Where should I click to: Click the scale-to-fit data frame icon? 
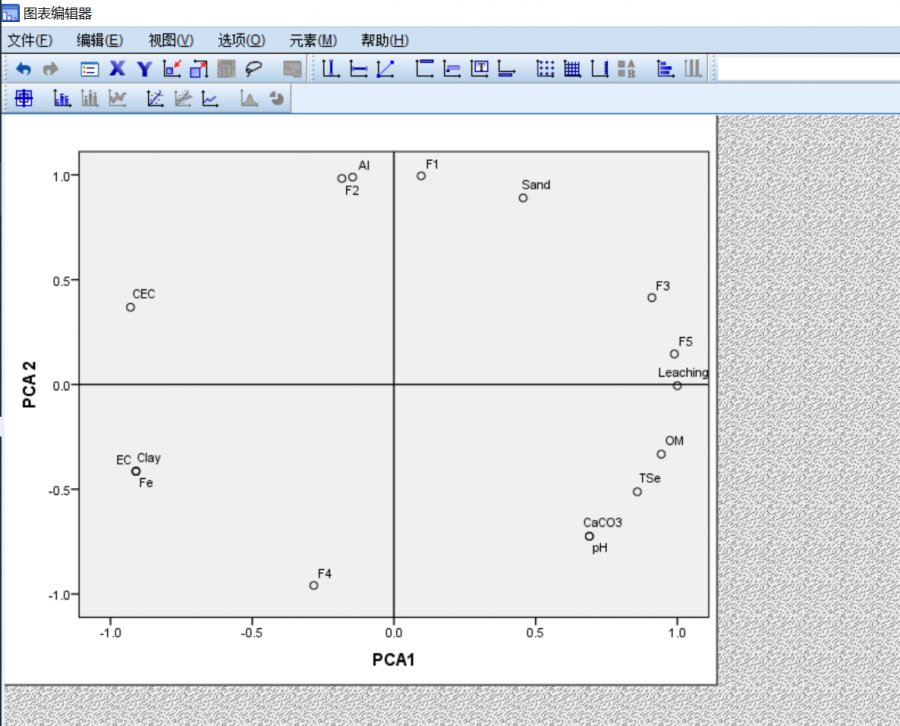[x=199, y=69]
